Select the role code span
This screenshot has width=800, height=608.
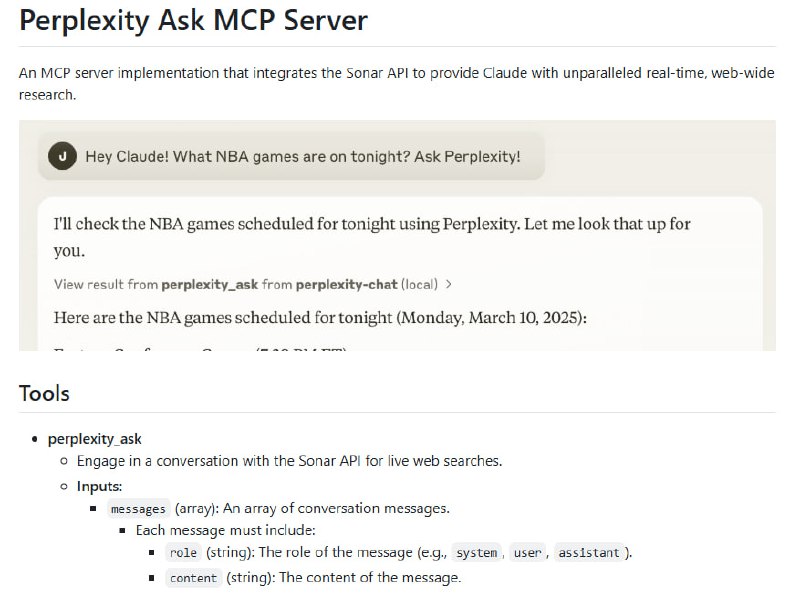tap(184, 553)
